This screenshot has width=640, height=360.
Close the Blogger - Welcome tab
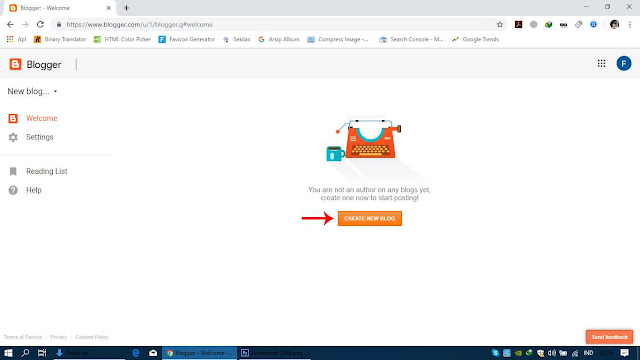point(109,8)
